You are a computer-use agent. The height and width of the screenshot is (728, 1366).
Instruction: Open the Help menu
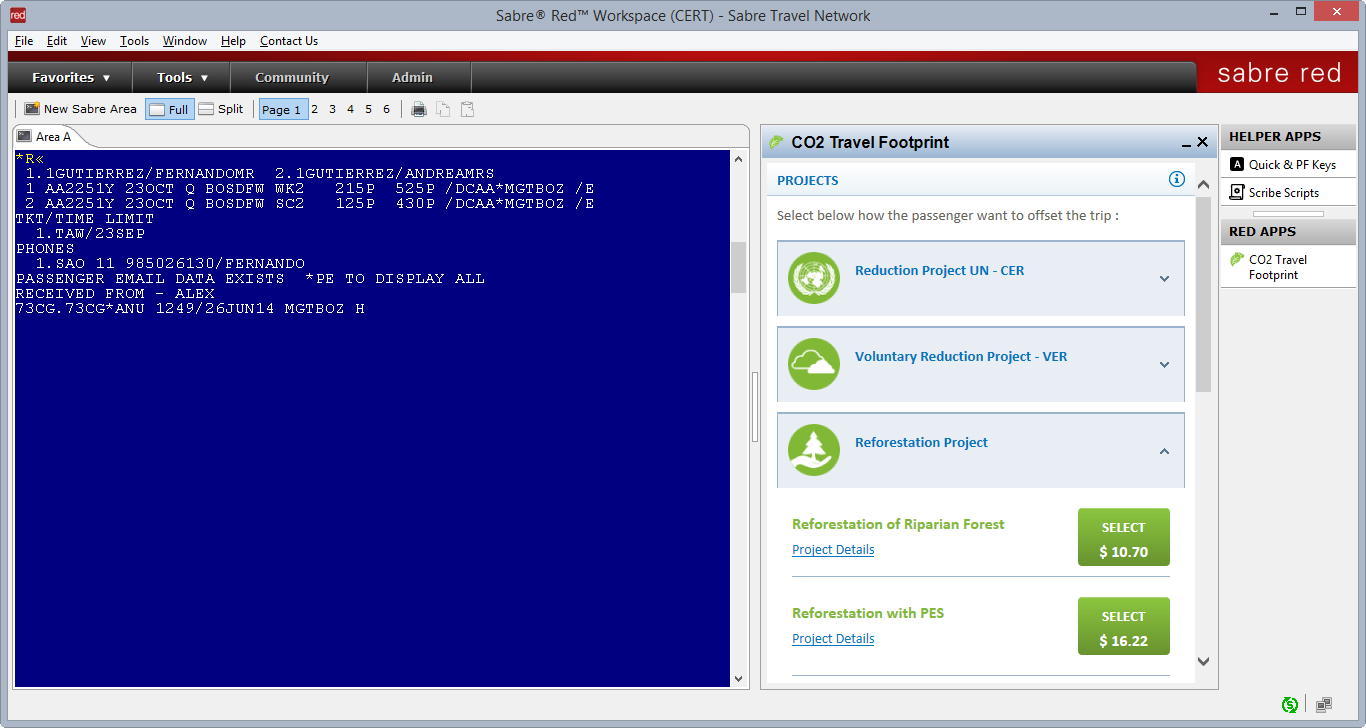[233, 41]
